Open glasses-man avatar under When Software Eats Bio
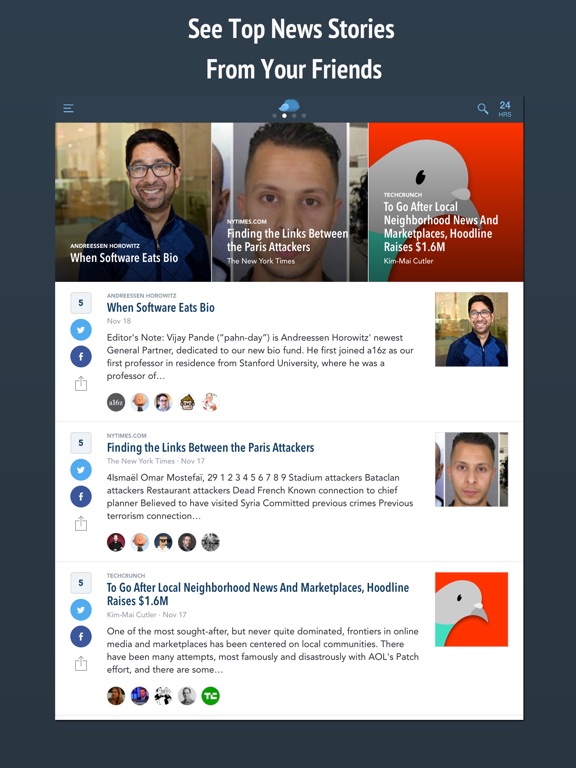 [163, 402]
